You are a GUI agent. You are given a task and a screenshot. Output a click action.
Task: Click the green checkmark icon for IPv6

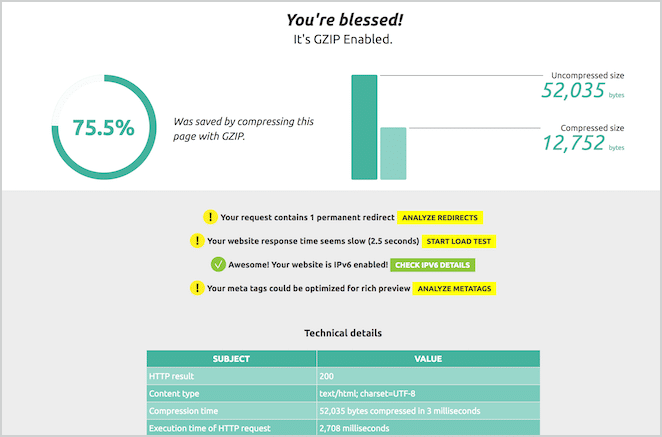click(x=217, y=265)
